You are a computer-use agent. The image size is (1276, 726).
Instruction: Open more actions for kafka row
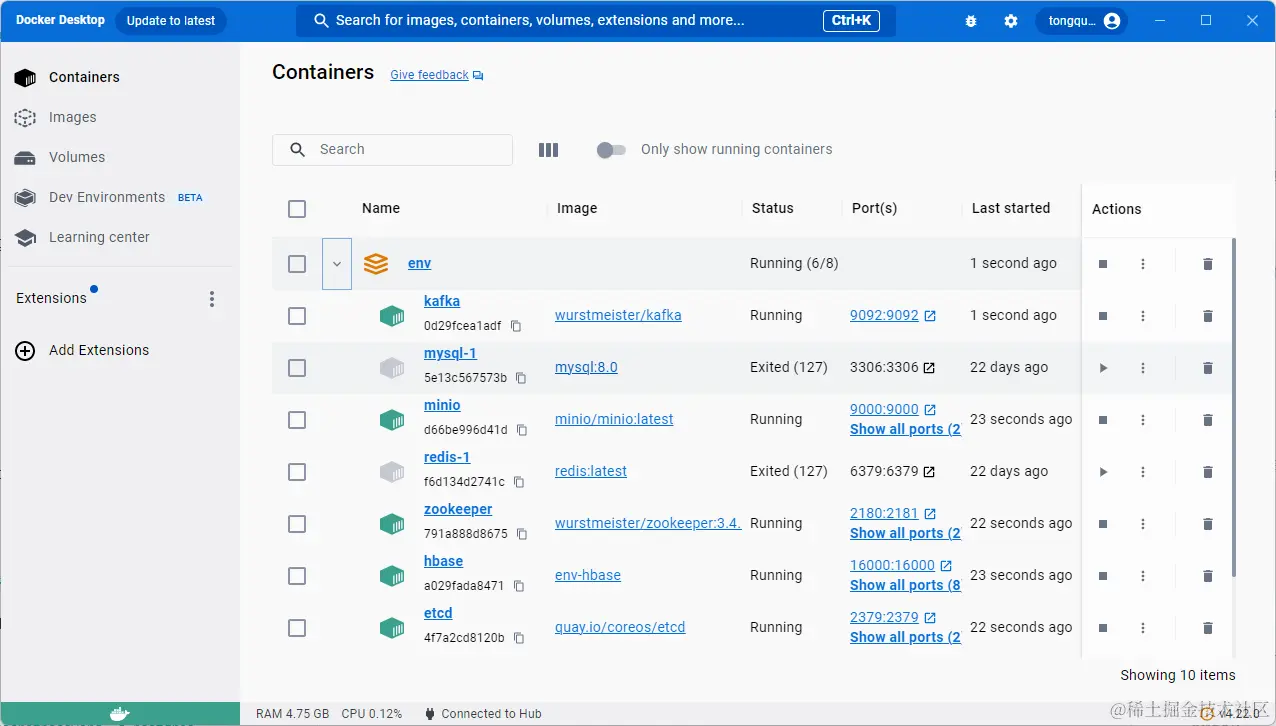[1143, 316]
